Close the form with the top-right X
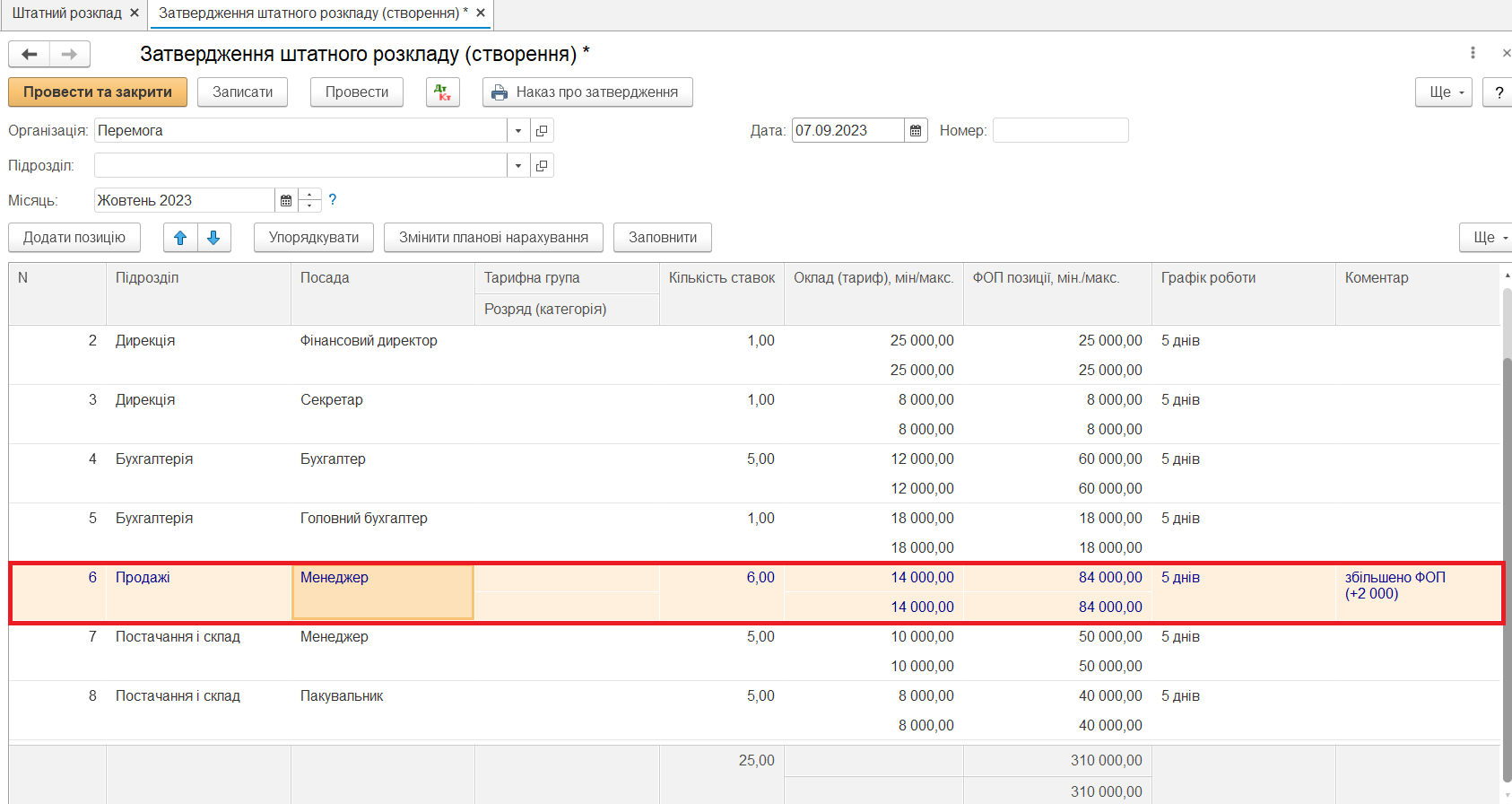Screen dimensions: 1512x804 click(x=1506, y=53)
